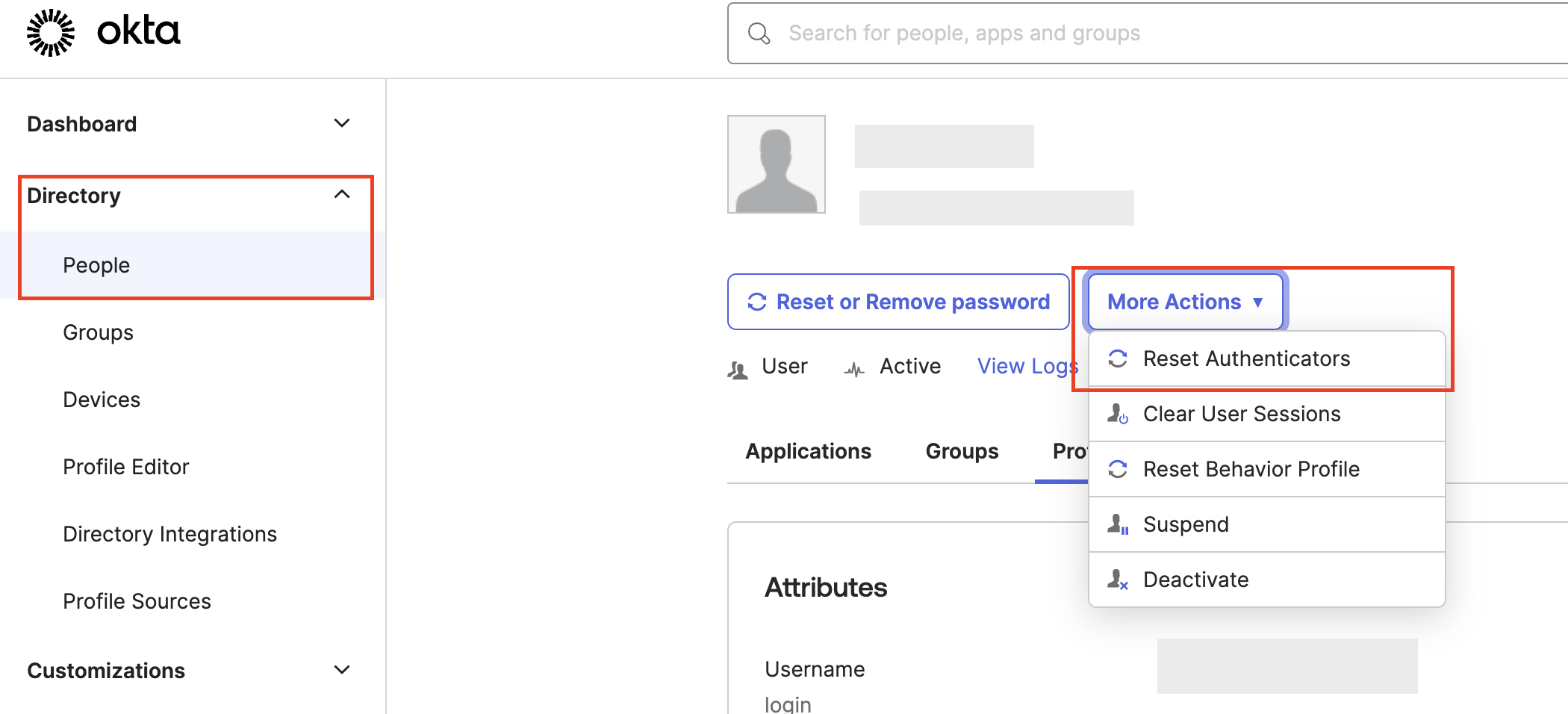Select Deactivate from More Actions

pos(1267,580)
